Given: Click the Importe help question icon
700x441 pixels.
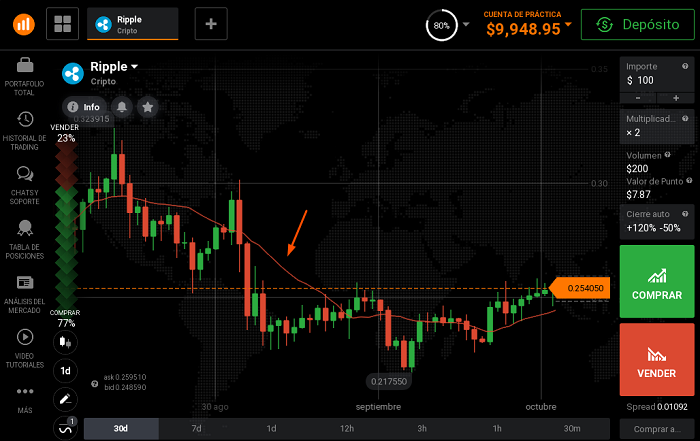Looking at the screenshot, I should click(685, 66).
